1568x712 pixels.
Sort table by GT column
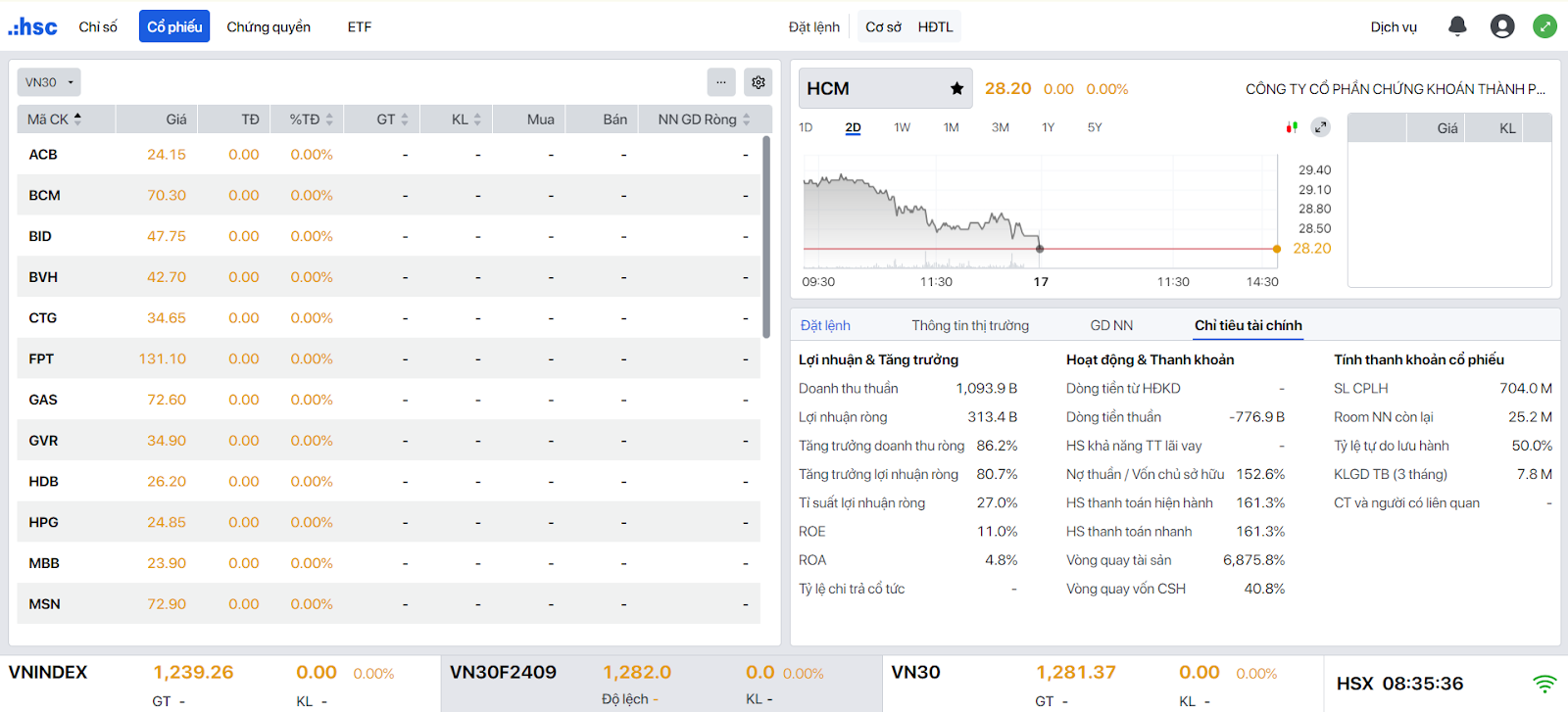(392, 119)
